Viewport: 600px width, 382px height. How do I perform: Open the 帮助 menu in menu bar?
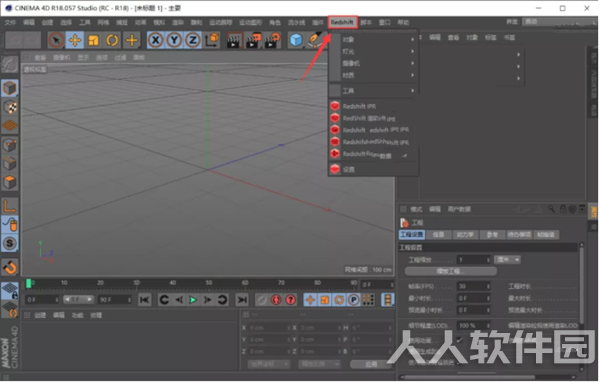coord(403,22)
